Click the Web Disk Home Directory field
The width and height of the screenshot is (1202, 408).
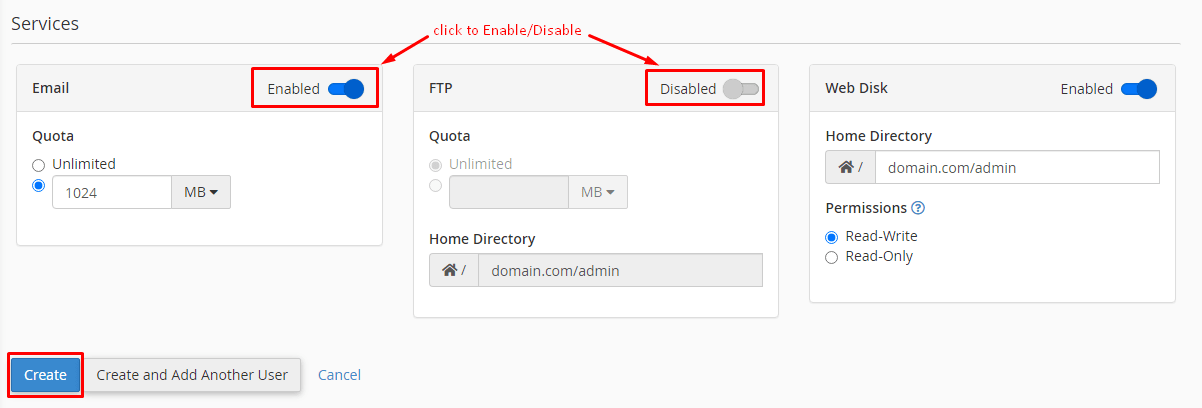1017,168
